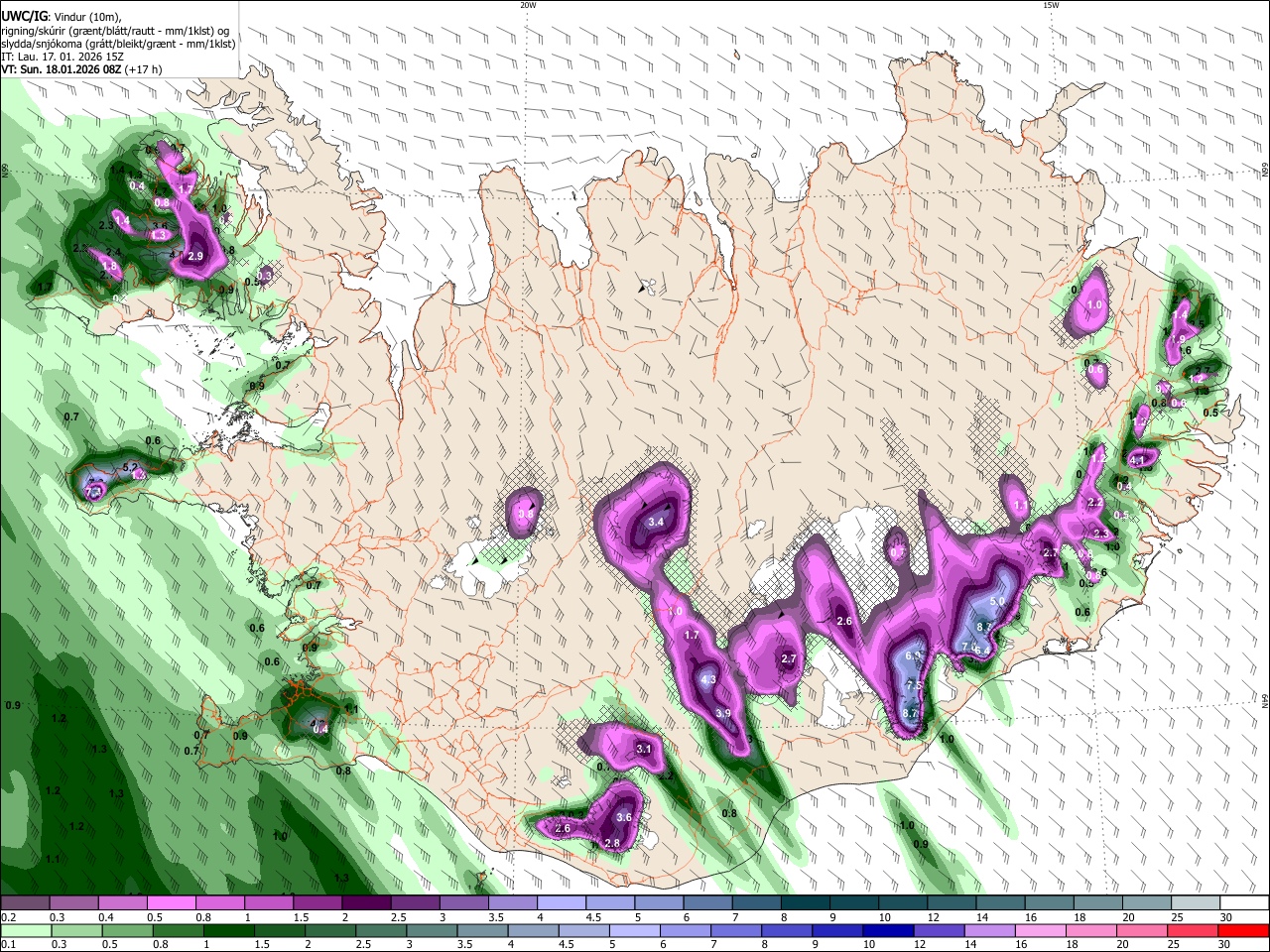1270x952 pixels.
Task: Select the '64N' latitude label
Action: (1264, 700)
